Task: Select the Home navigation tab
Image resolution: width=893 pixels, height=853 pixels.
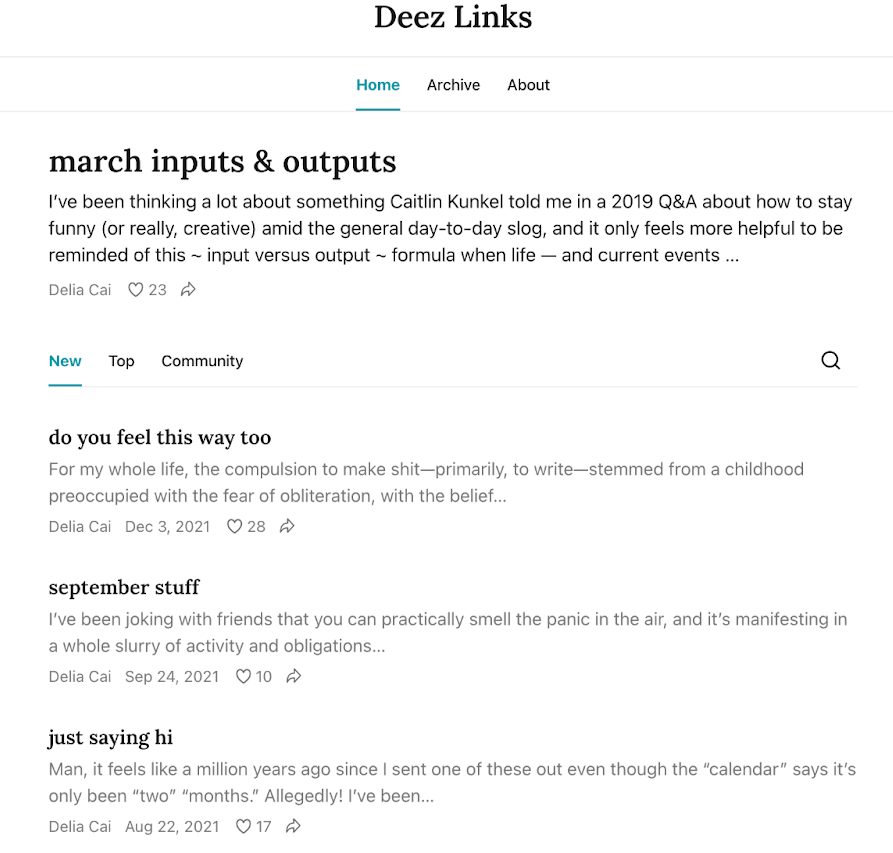Action: tap(378, 85)
